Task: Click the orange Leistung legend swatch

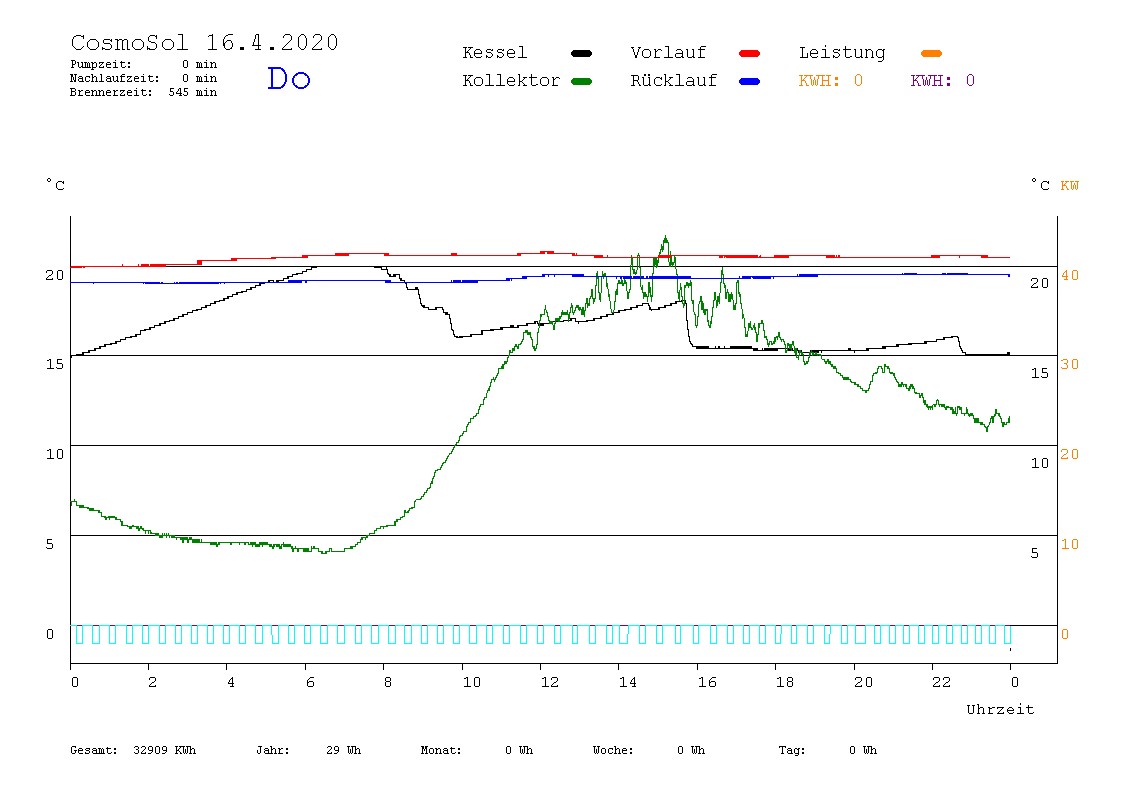Action: [931, 53]
